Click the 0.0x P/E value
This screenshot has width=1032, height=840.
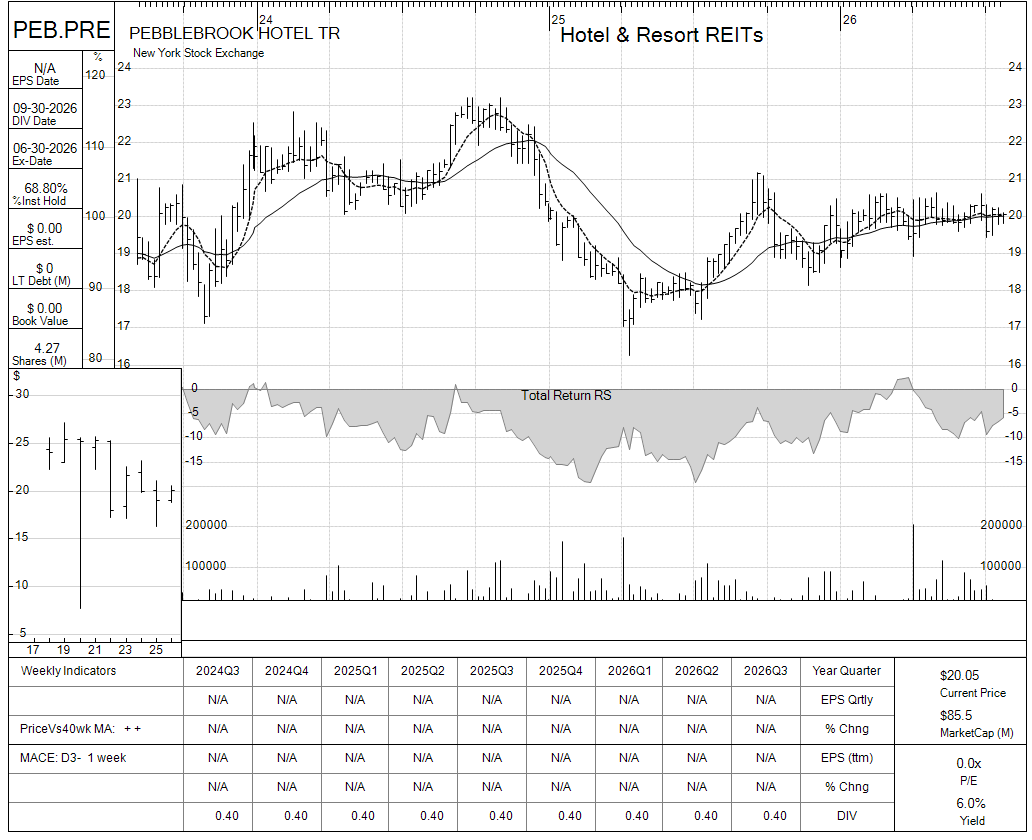(x=969, y=764)
